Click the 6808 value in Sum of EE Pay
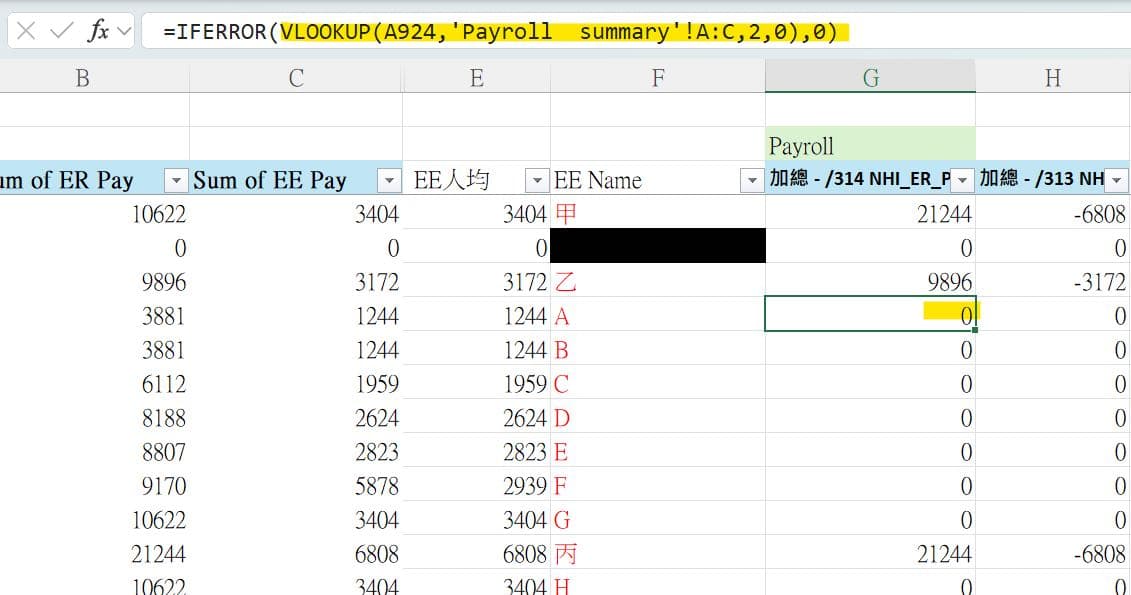The height and width of the screenshot is (595, 1131). 377,554
